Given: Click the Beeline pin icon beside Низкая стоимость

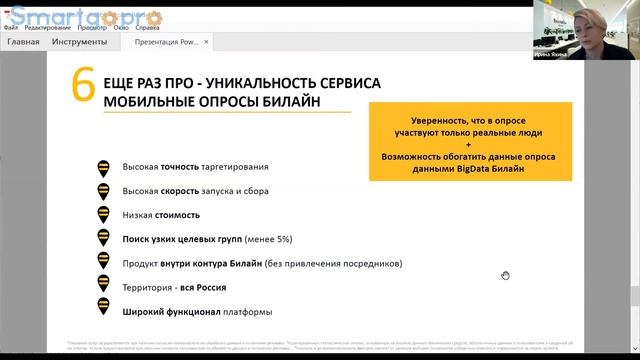Looking at the screenshot, I should [x=103, y=215].
